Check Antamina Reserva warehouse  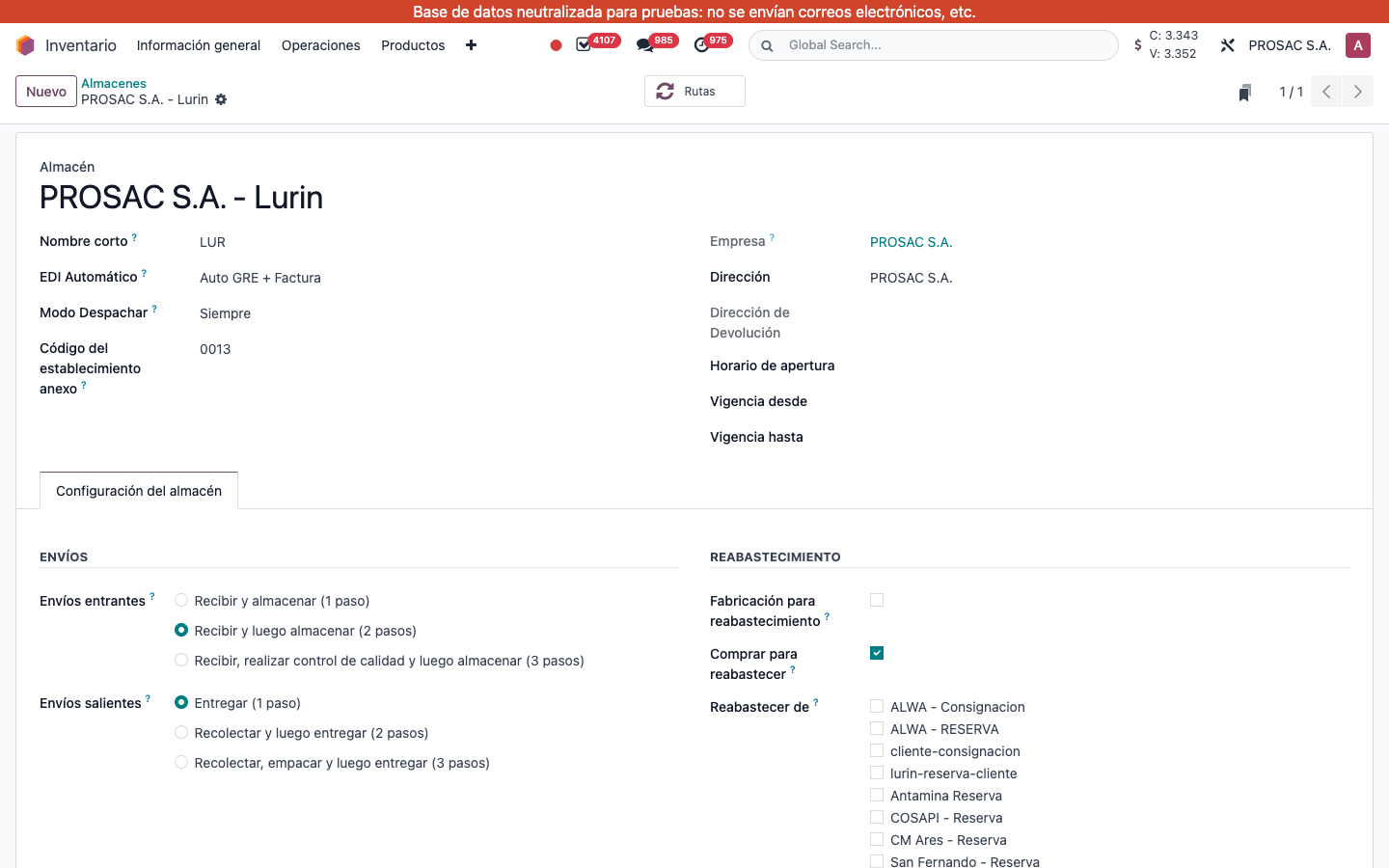coord(877,795)
